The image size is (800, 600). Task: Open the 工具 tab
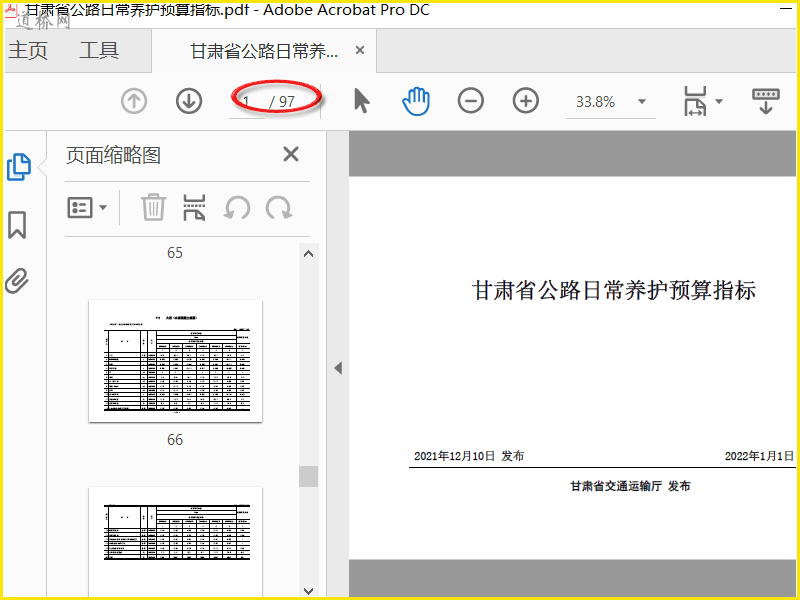tap(99, 51)
